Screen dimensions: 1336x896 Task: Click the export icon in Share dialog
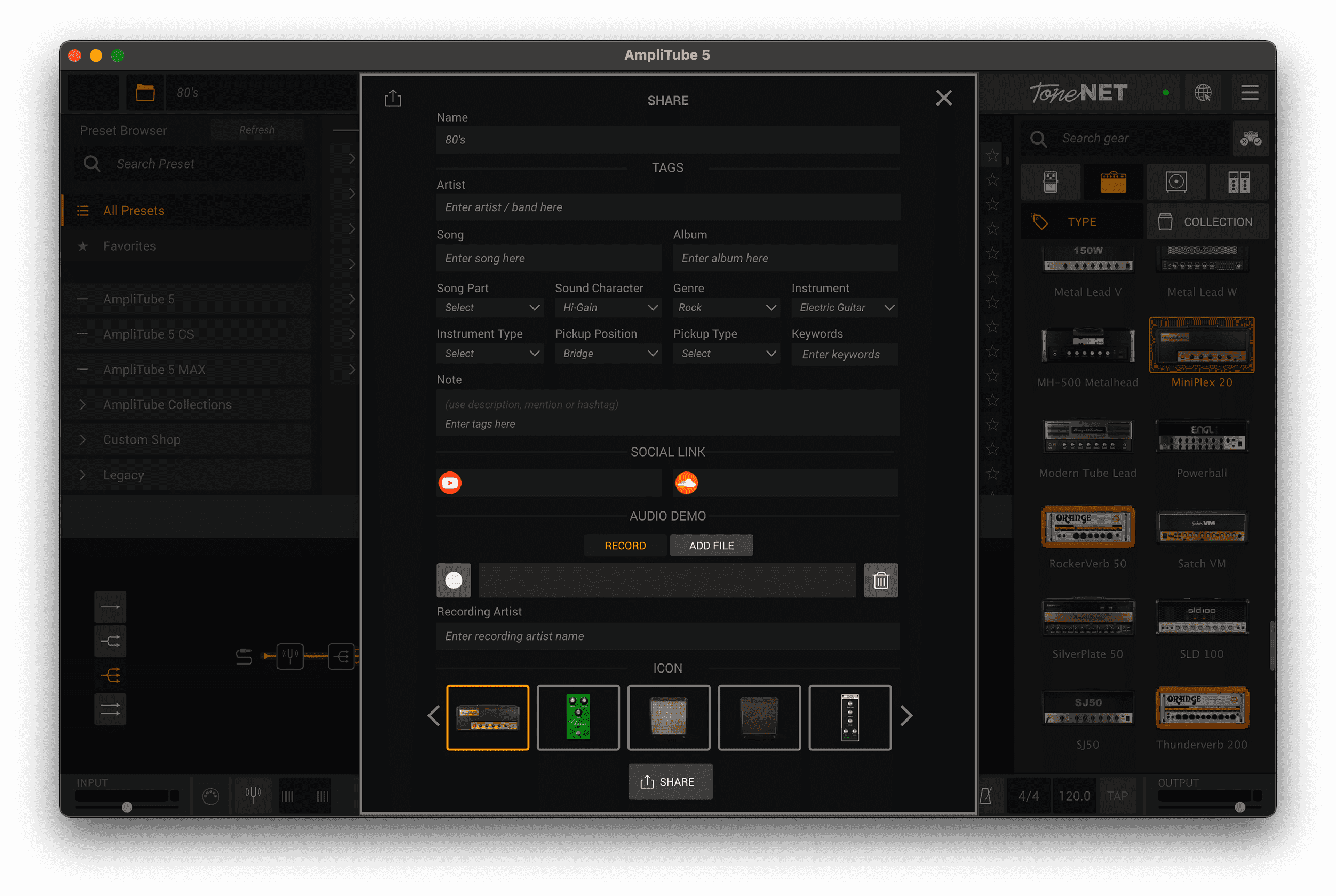coord(393,98)
